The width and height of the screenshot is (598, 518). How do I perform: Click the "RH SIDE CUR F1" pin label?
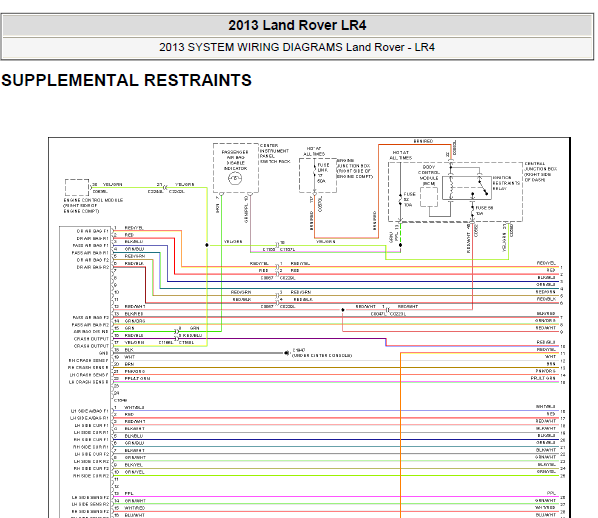tap(91, 440)
